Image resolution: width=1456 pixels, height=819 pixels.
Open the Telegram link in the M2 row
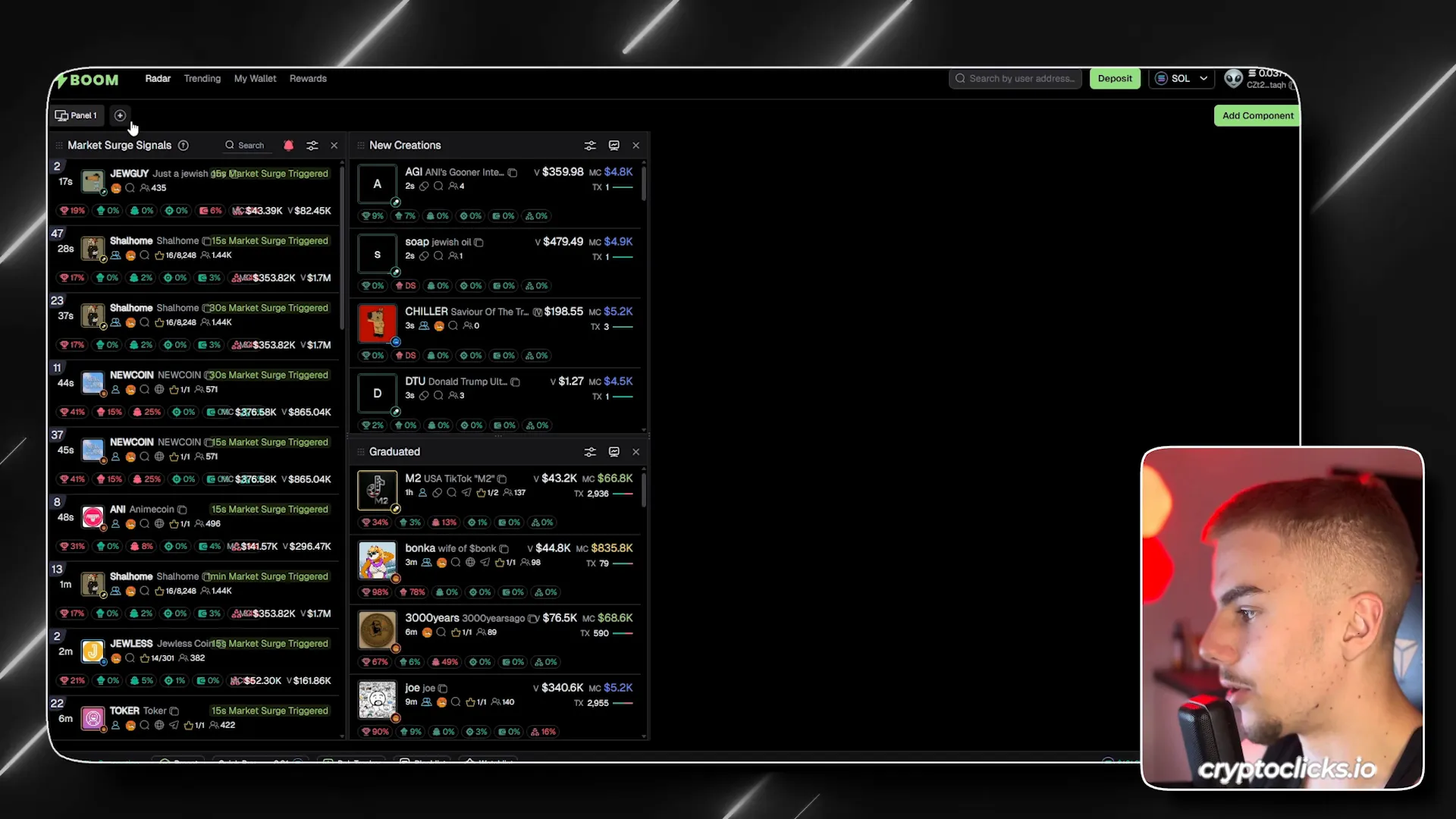click(466, 493)
